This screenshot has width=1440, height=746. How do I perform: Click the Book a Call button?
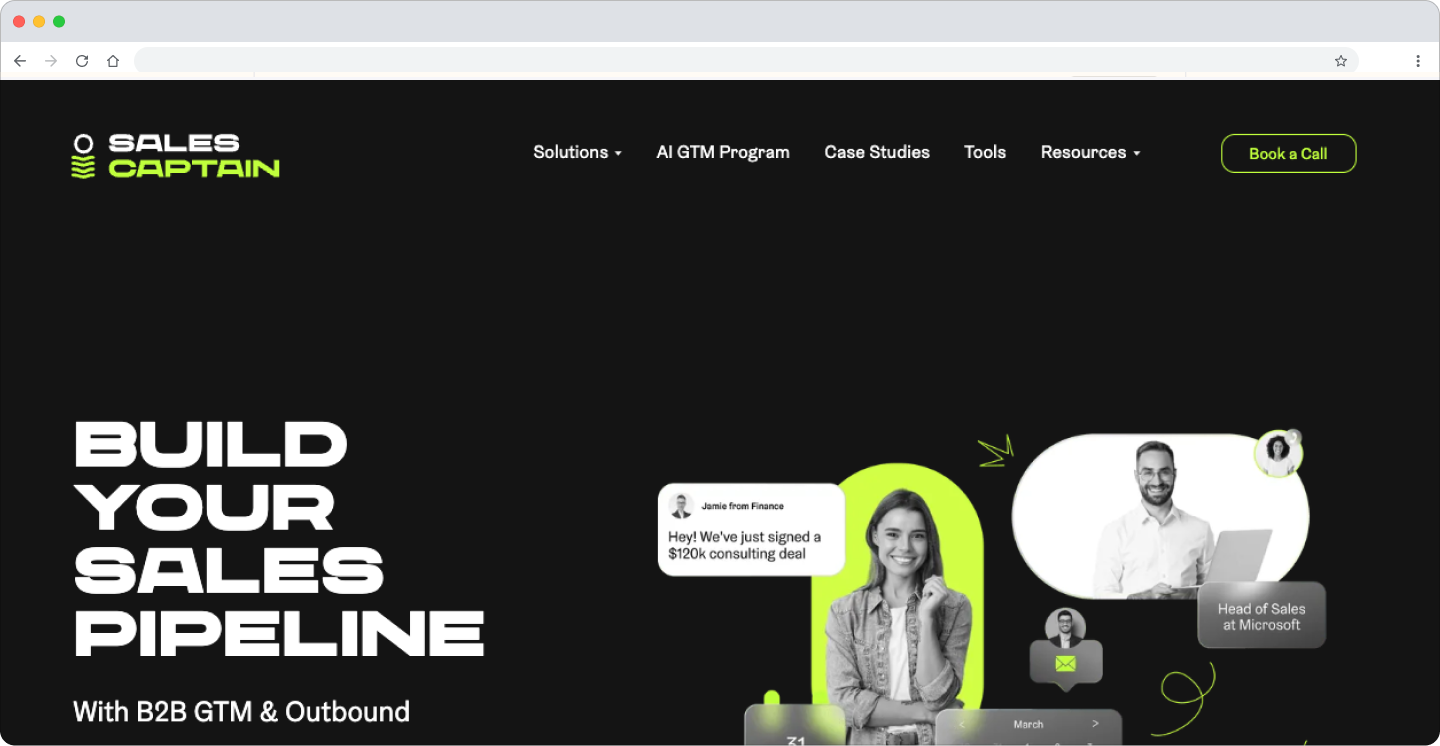click(x=1288, y=153)
